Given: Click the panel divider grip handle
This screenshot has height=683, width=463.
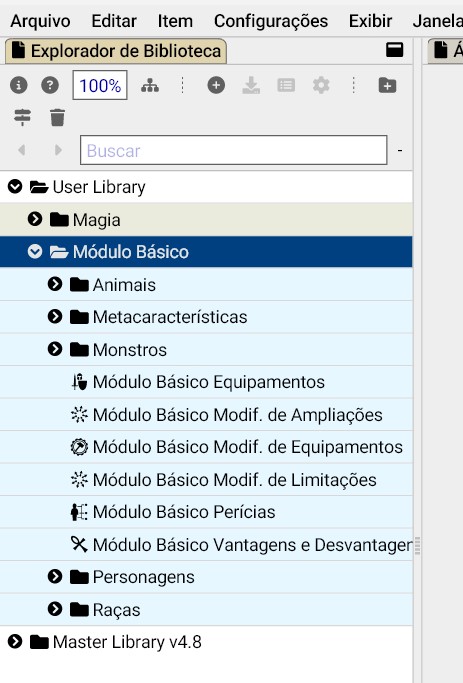Looking at the screenshot, I should 417,545.
